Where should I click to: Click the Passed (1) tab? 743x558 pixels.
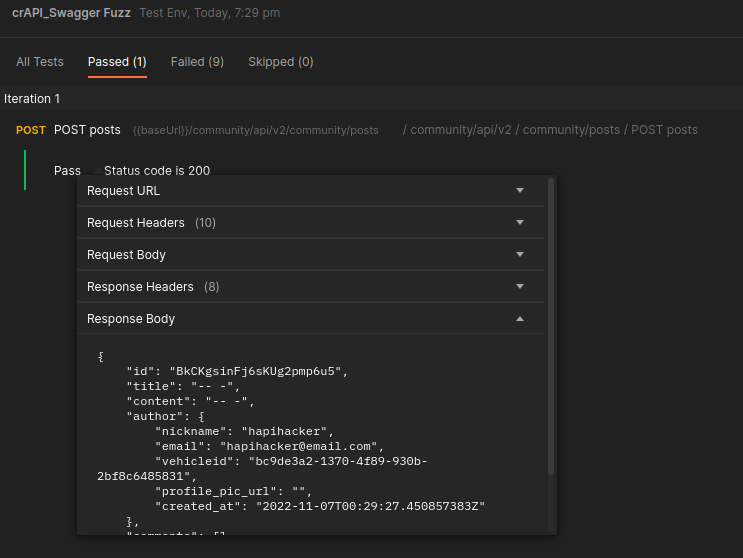[117, 62]
